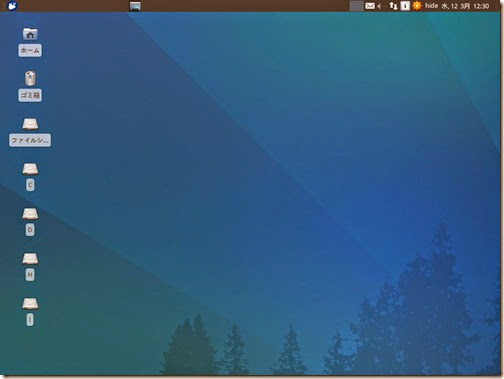Open the Xfce applications menu mouse icon
Viewport: 504px width, 379px height.
12,6
